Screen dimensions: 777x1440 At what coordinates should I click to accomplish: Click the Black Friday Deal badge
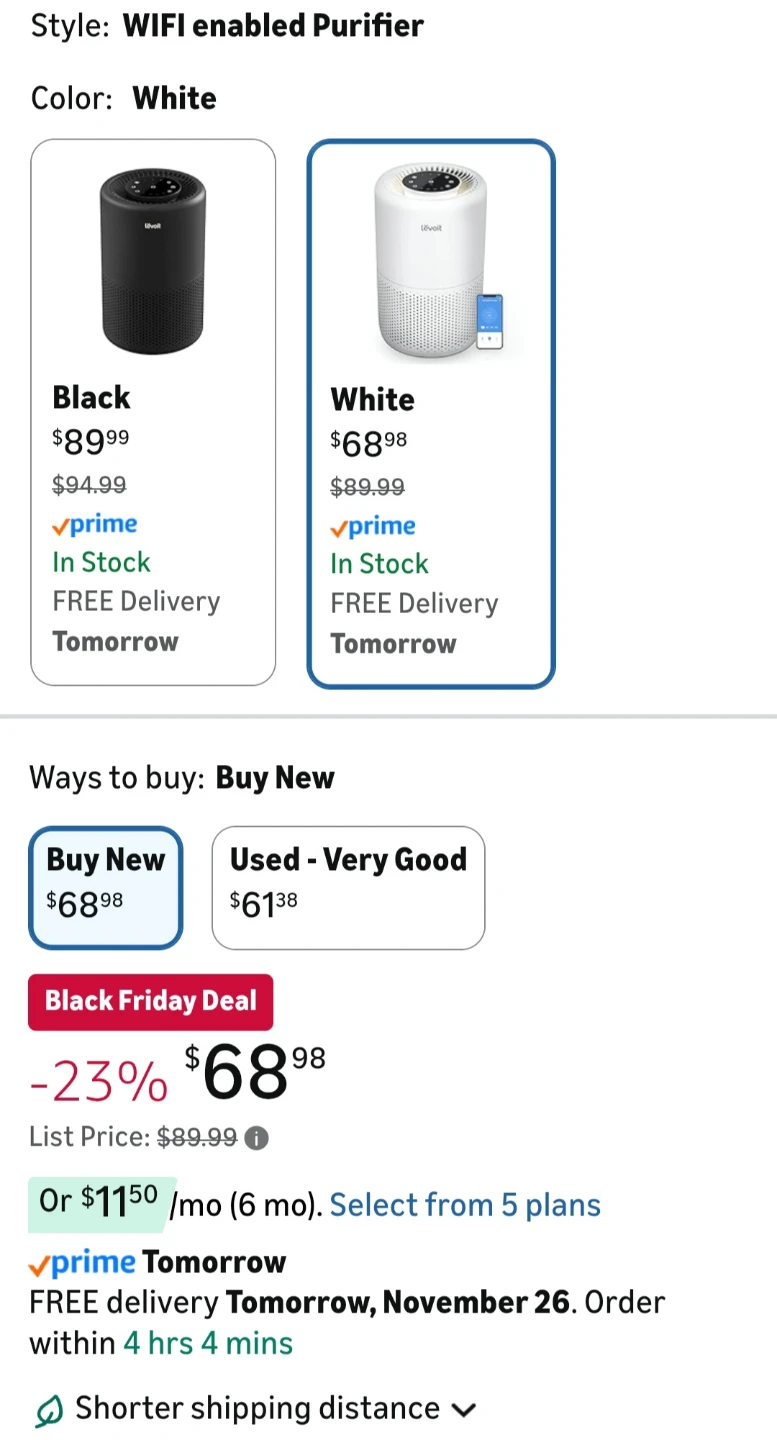(x=150, y=1001)
